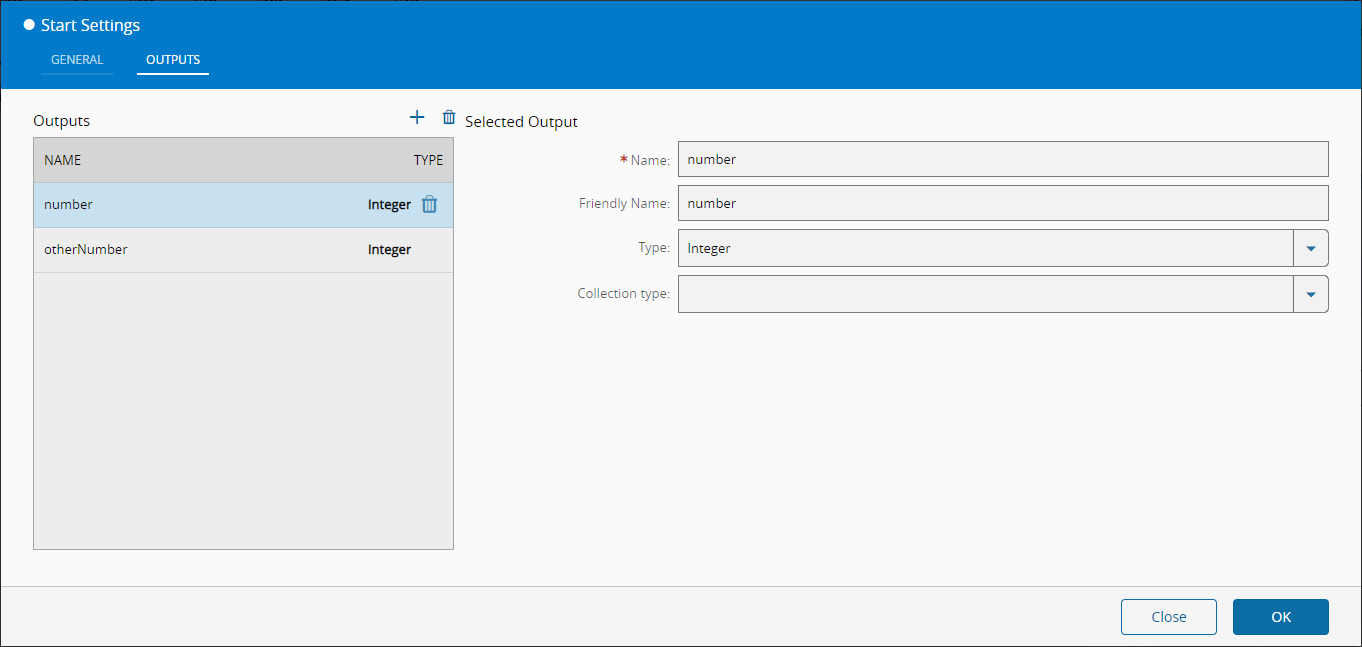Focus the Name input field
Screen dimensions: 1362x647
[1003, 159]
